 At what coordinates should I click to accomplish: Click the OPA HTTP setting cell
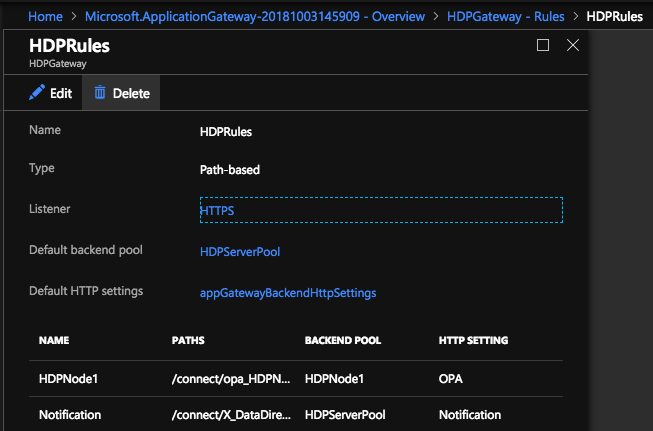[451, 380]
